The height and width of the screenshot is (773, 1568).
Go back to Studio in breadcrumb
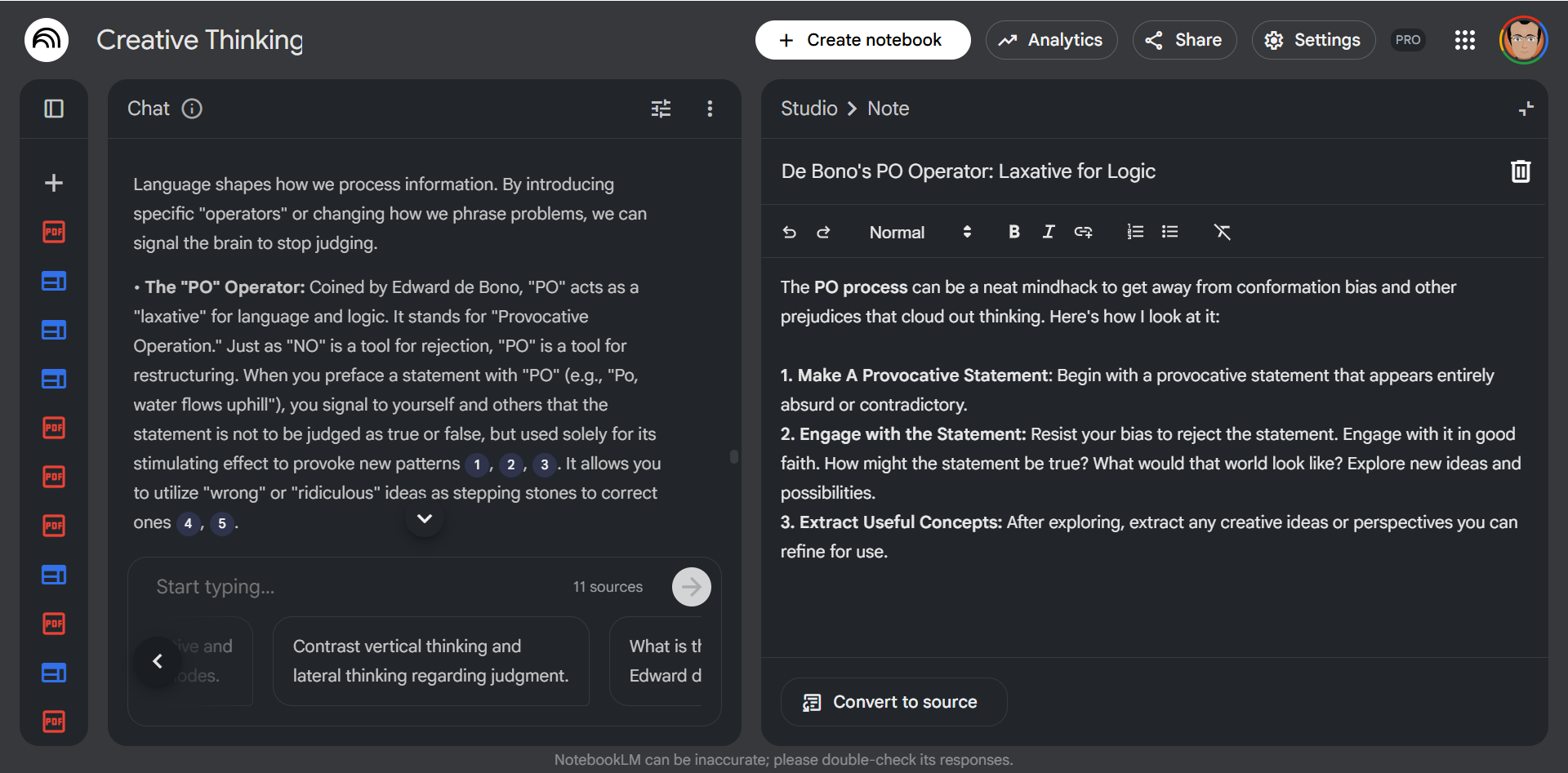pyautogui.click(x=808, y=109)
